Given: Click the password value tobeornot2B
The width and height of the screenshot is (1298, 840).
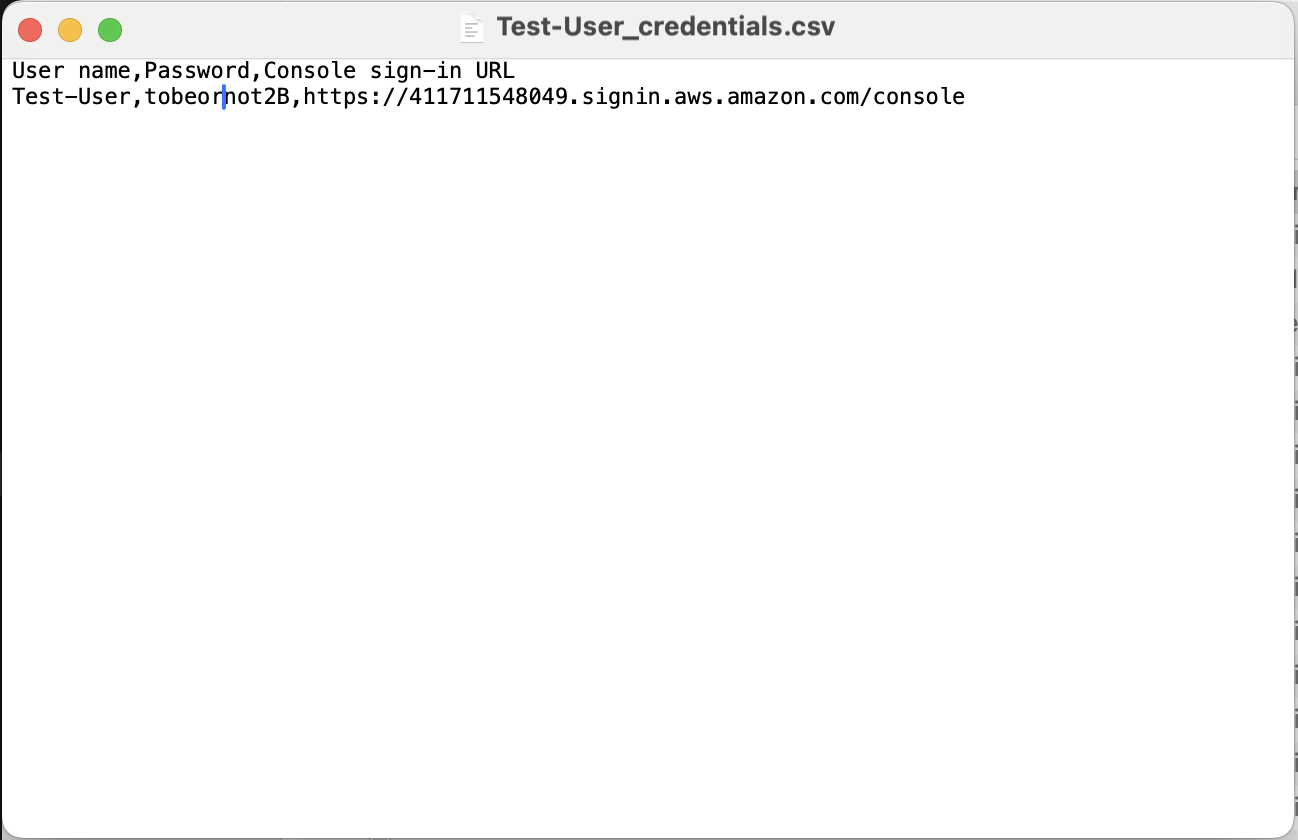Looking at the screenshot, I should click(217, 97).
